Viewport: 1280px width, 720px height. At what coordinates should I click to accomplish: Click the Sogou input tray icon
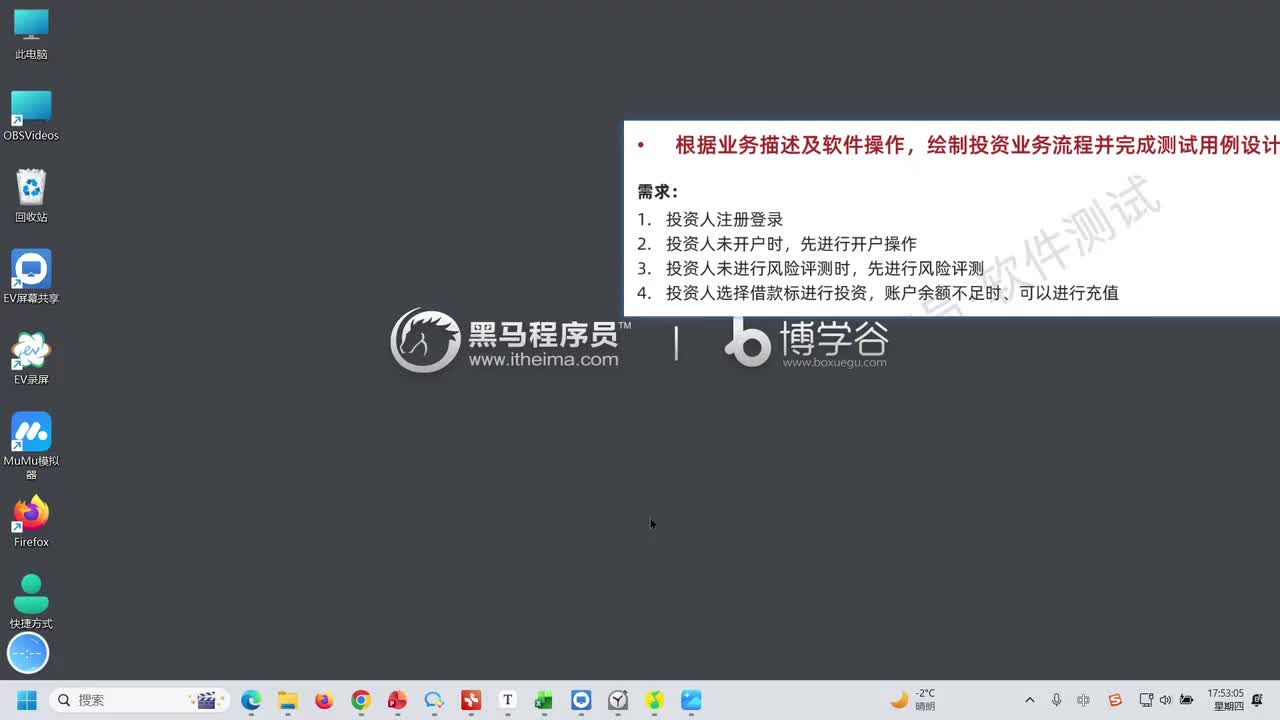1115,700
